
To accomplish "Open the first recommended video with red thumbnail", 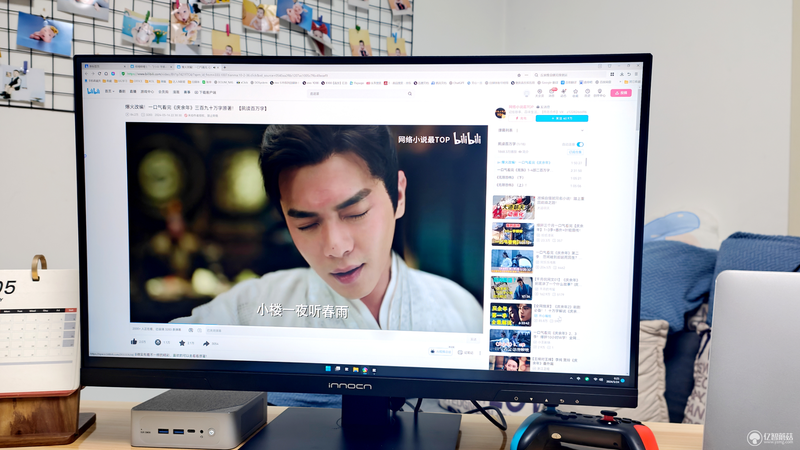I will [513, 207].
